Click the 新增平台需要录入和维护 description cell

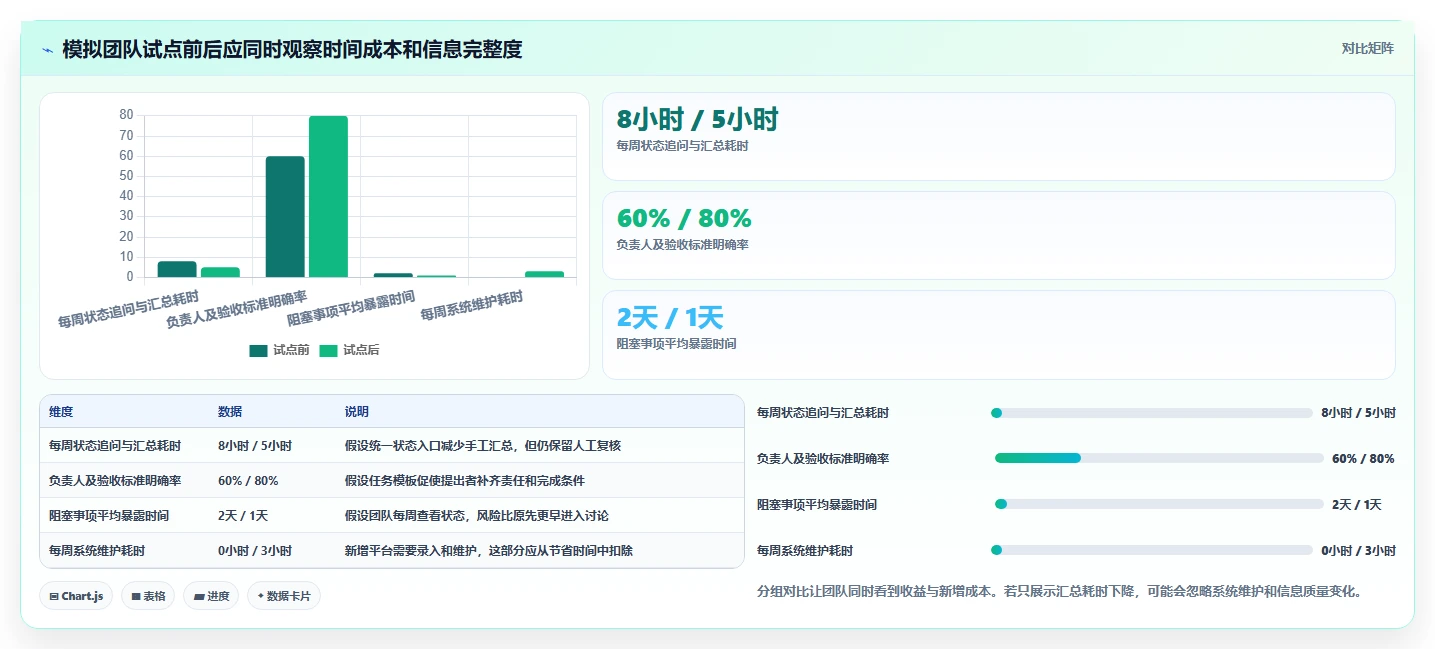click(x=489, y=550)
